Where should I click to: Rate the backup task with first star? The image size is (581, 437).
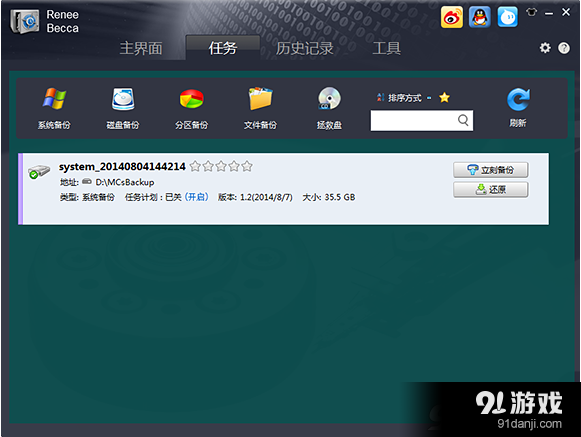(x=195, y=166)
